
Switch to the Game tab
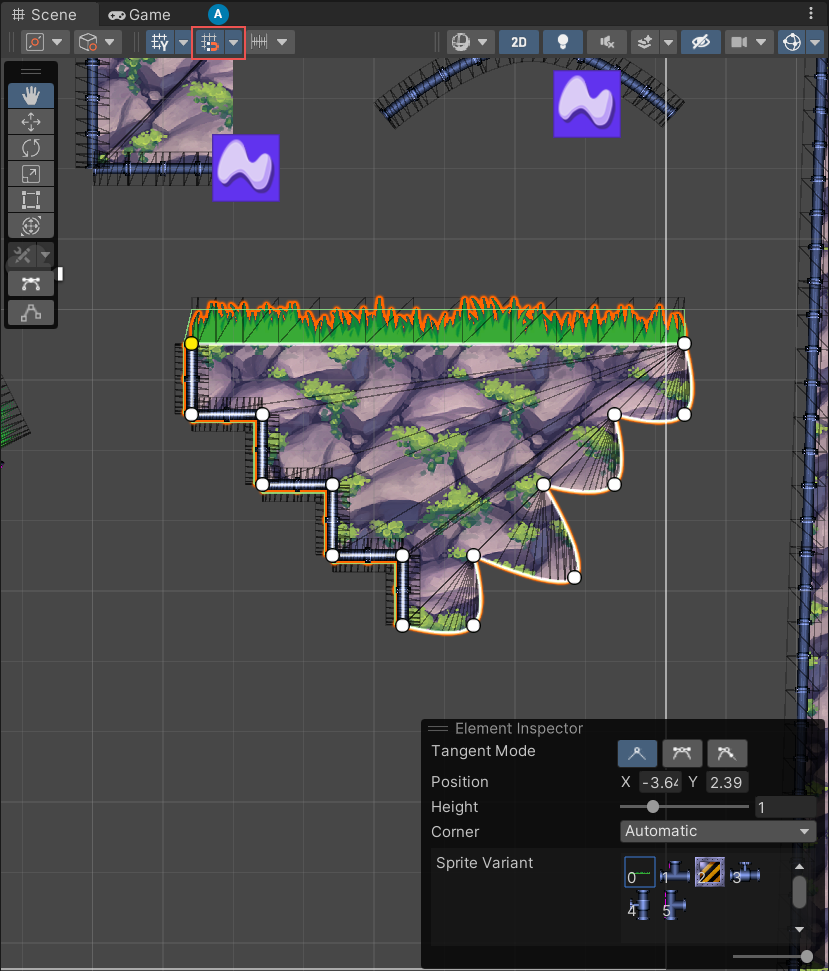[x=140, y=14]
